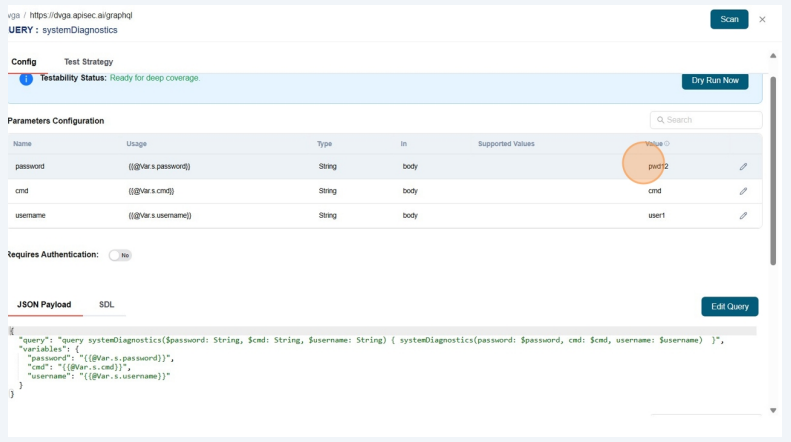The width and height of the screenshot is (791, 442).
Task: Click the blue Testability Status info icon
Action: pyautogui.click(x=26, y=79)
